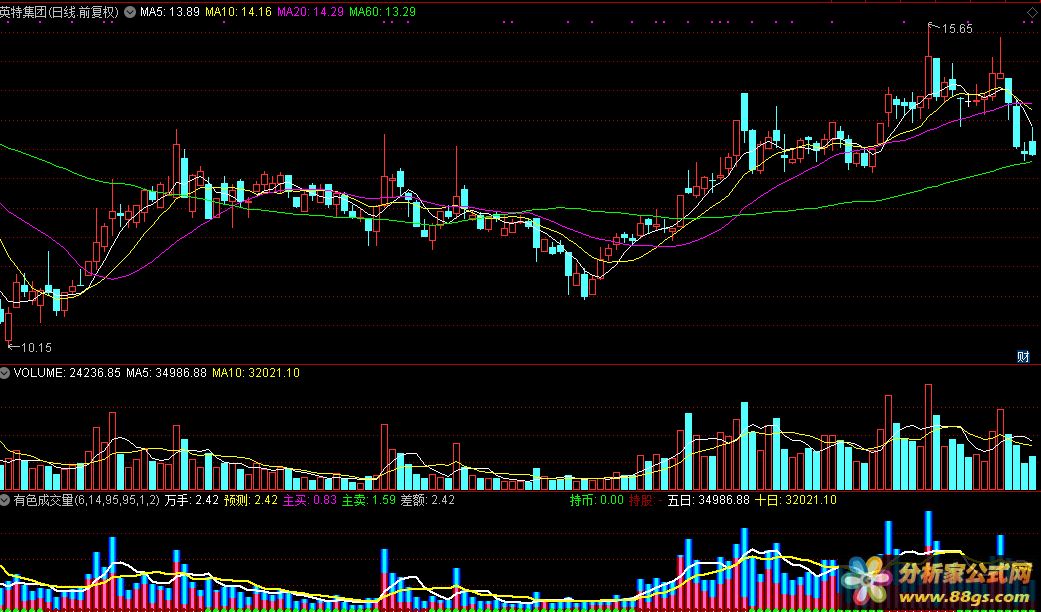Click the 十日: 32021.10 value
Image resolution: width=1041 pixels, height=612 pixels.
click(795, 500)
